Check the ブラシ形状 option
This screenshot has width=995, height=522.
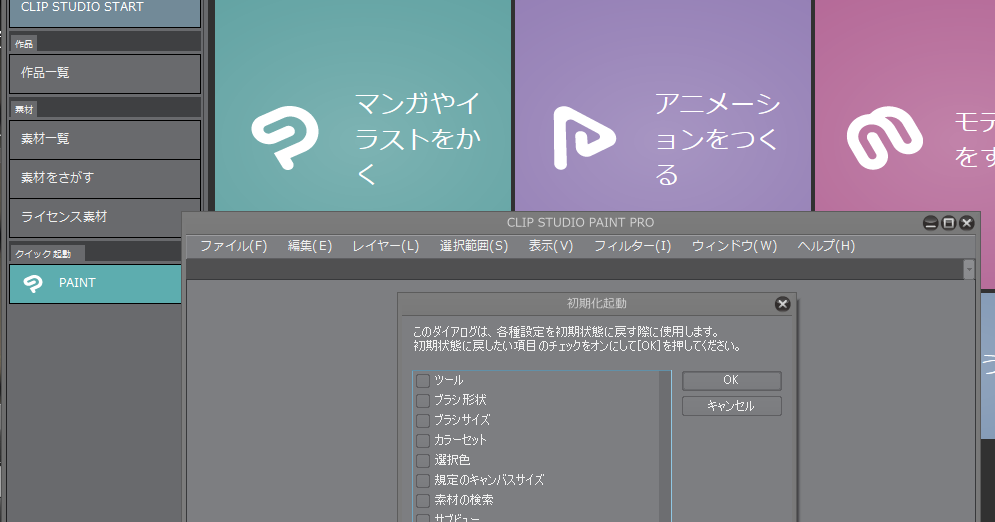pos(423,400)
